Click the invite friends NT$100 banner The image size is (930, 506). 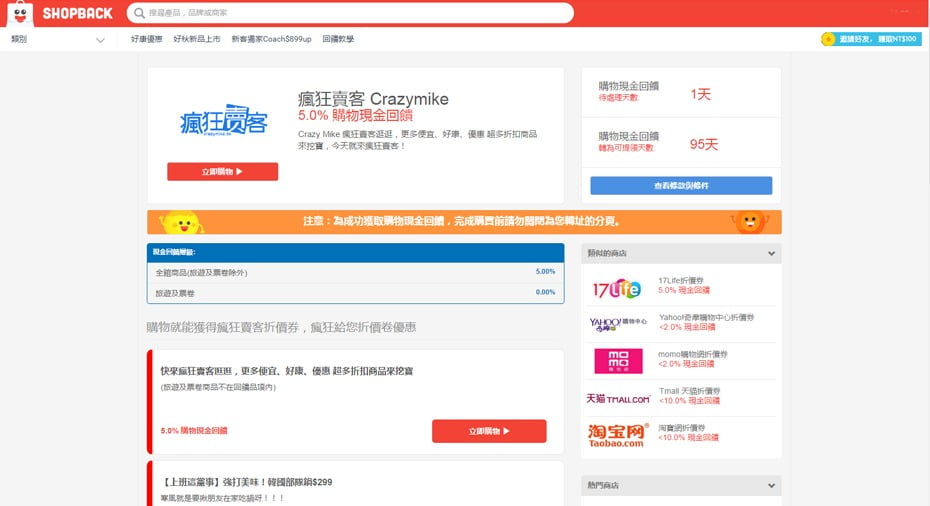click(871, 39)
